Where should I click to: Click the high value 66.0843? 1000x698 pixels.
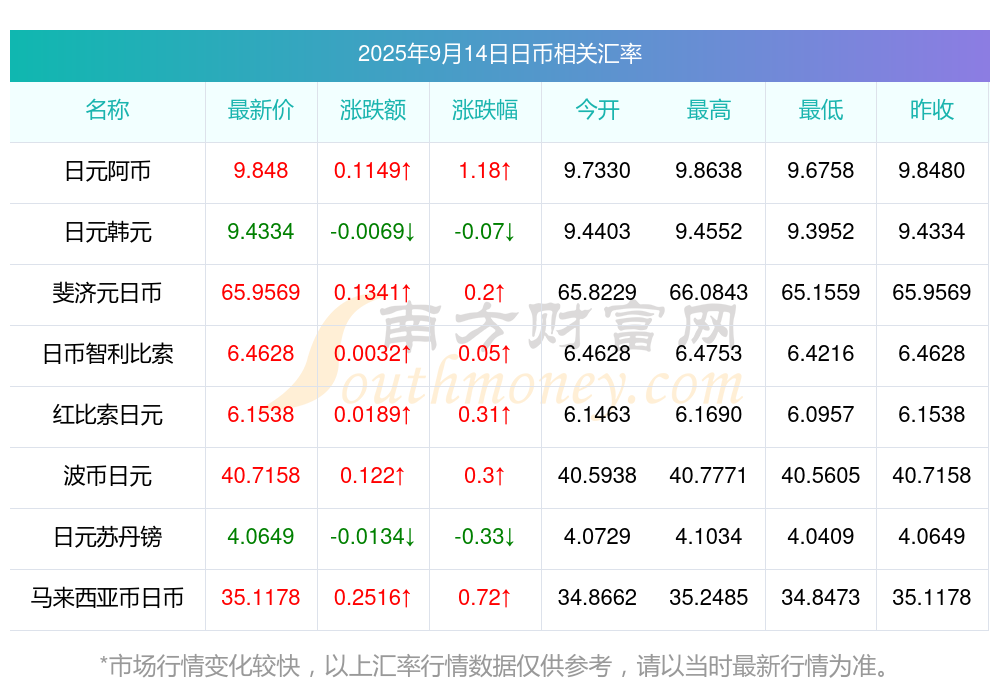(709, 292)
